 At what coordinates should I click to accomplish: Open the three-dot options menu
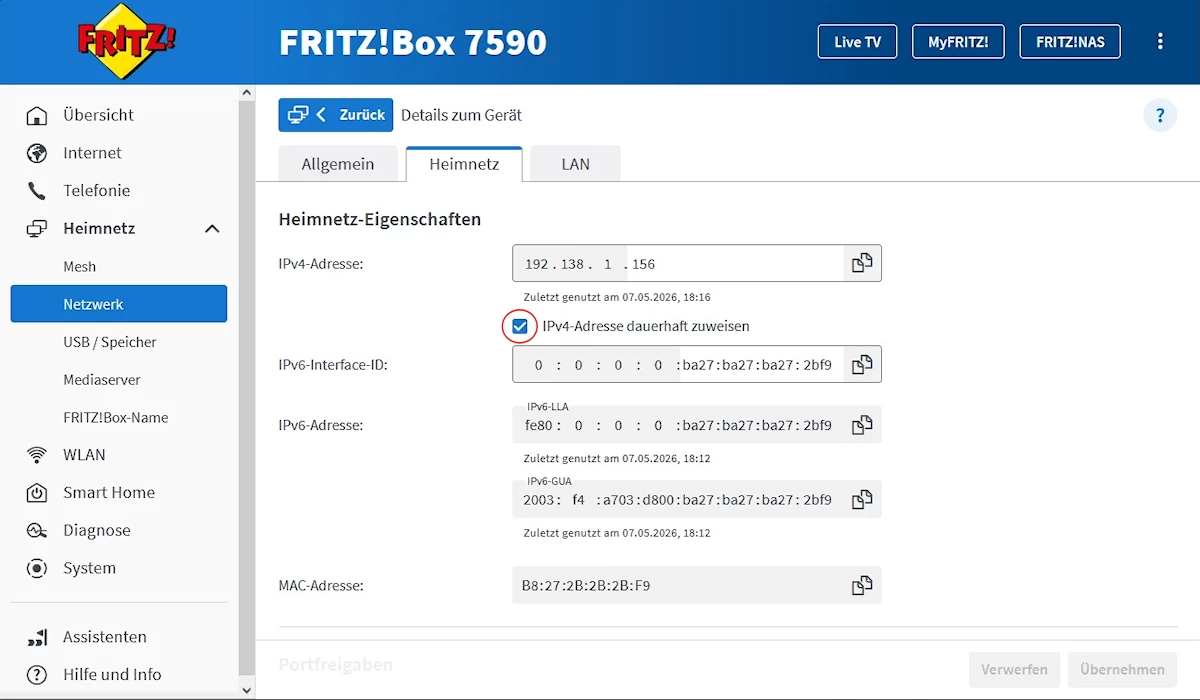tap(1160, 41)
